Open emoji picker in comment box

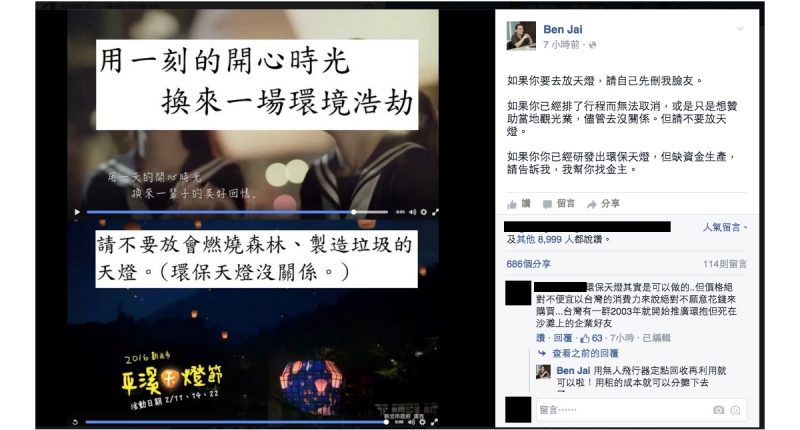pos(735,410)
